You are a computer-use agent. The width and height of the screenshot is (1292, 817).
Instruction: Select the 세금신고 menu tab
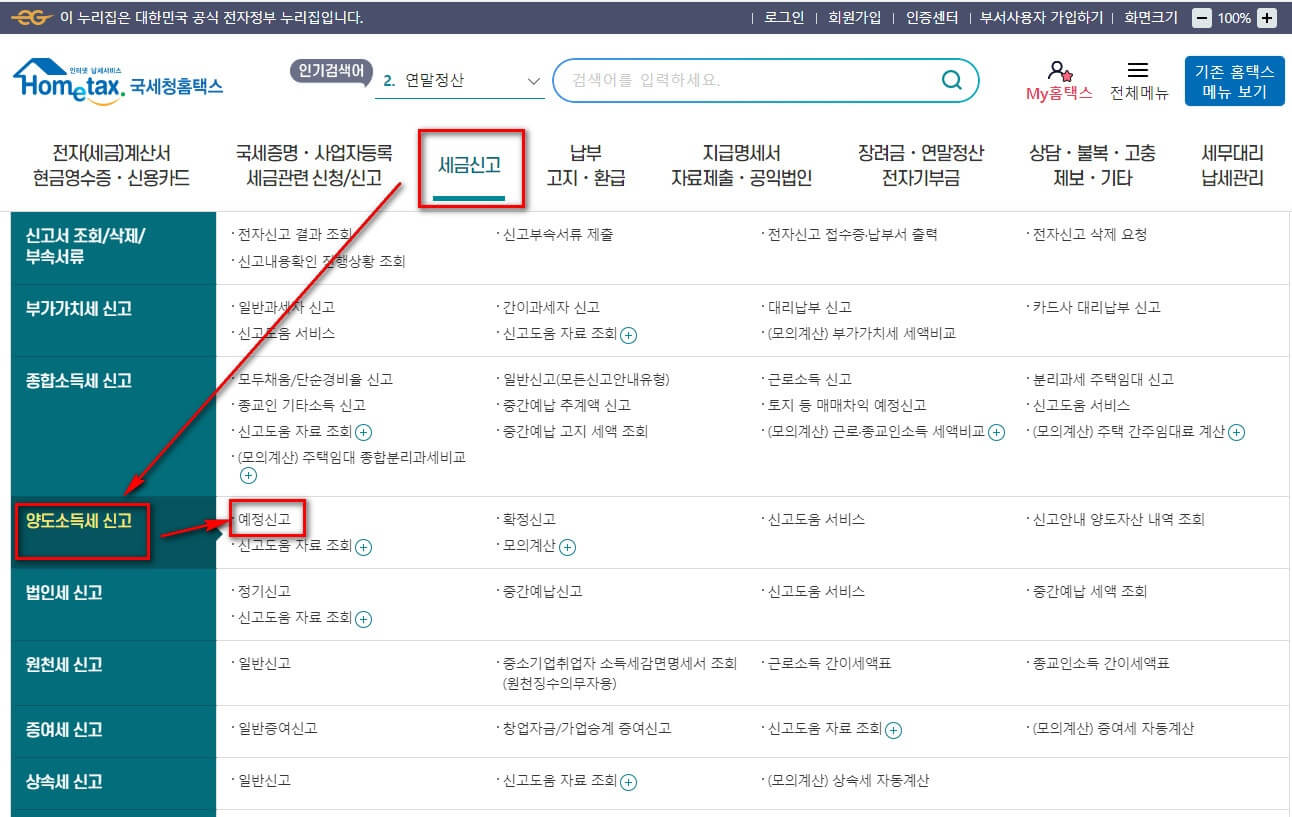click(470, 166)
